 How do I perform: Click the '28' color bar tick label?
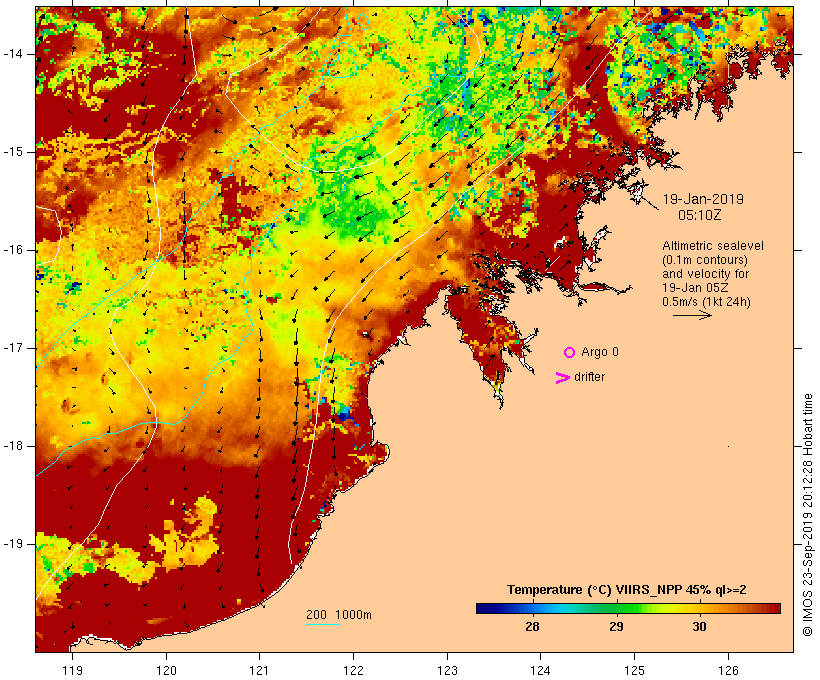[x=532, y=627]
